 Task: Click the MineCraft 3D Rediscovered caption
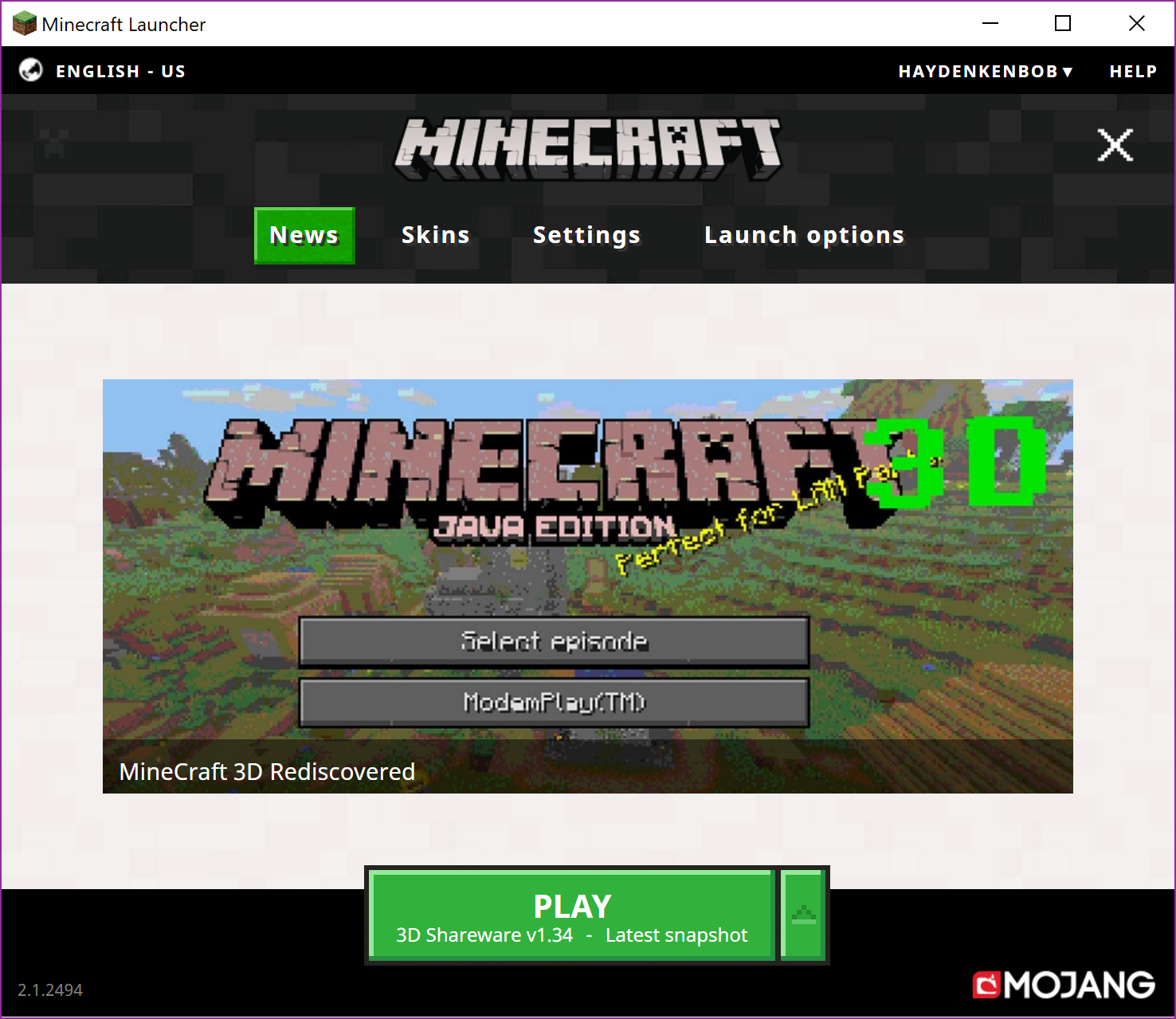coord(267,771)
